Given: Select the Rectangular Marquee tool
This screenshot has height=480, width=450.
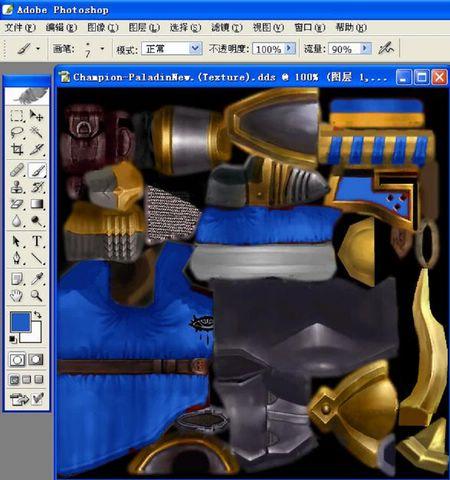Looking at the screenshot, I should click(17, 115).
